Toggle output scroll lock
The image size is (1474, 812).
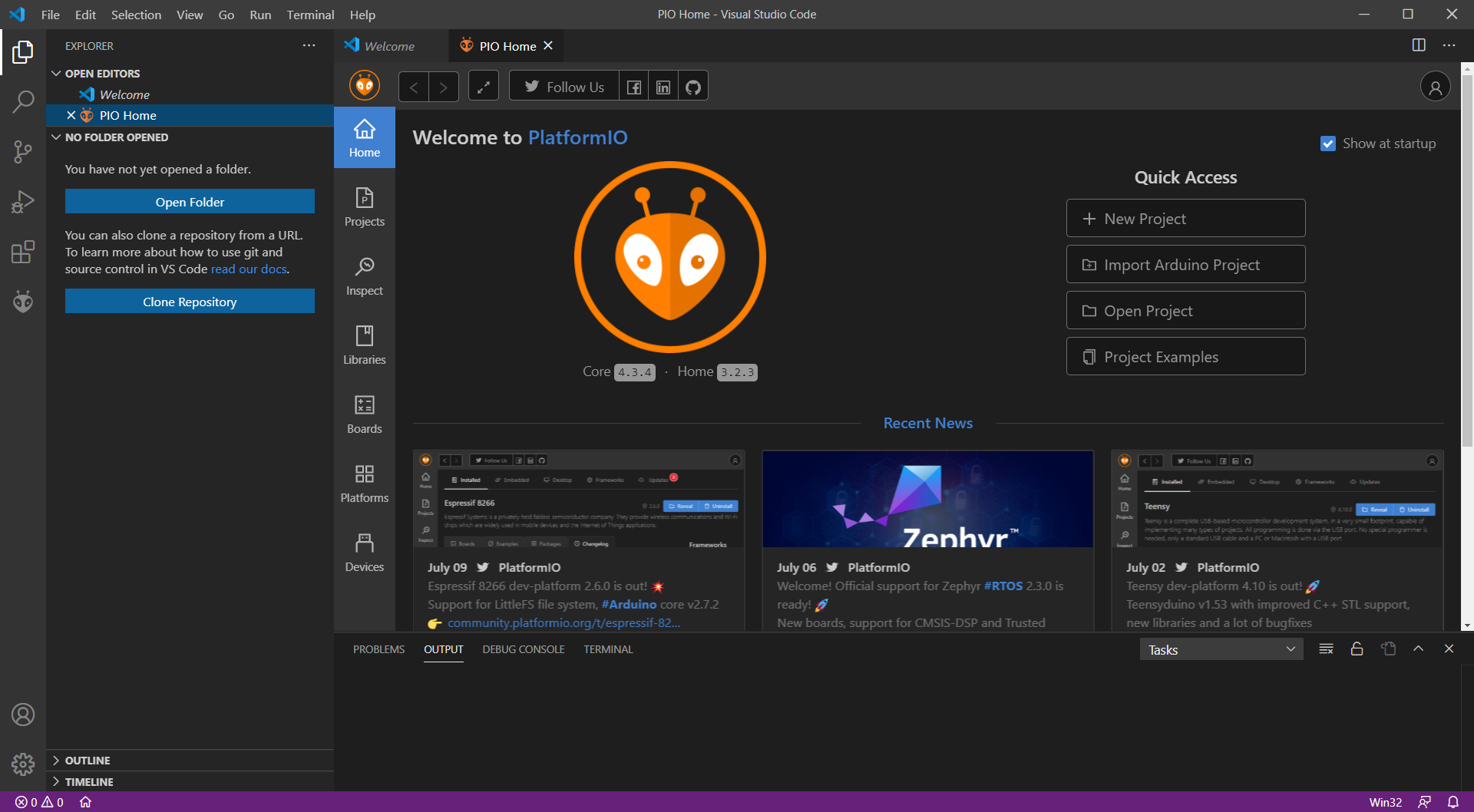click(x=1357, y=649)
